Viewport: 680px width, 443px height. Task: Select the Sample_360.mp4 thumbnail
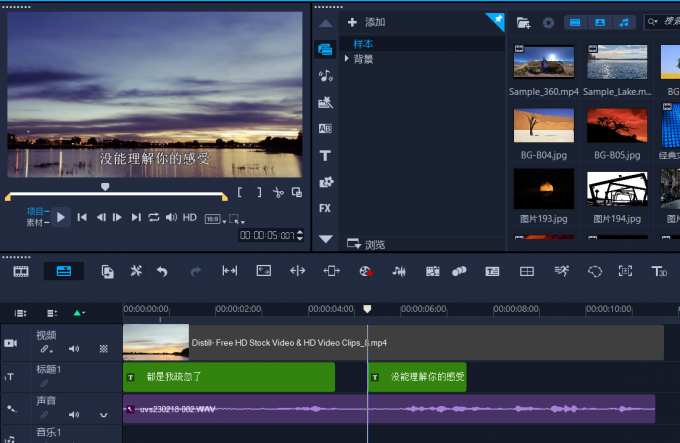(543, 62)
